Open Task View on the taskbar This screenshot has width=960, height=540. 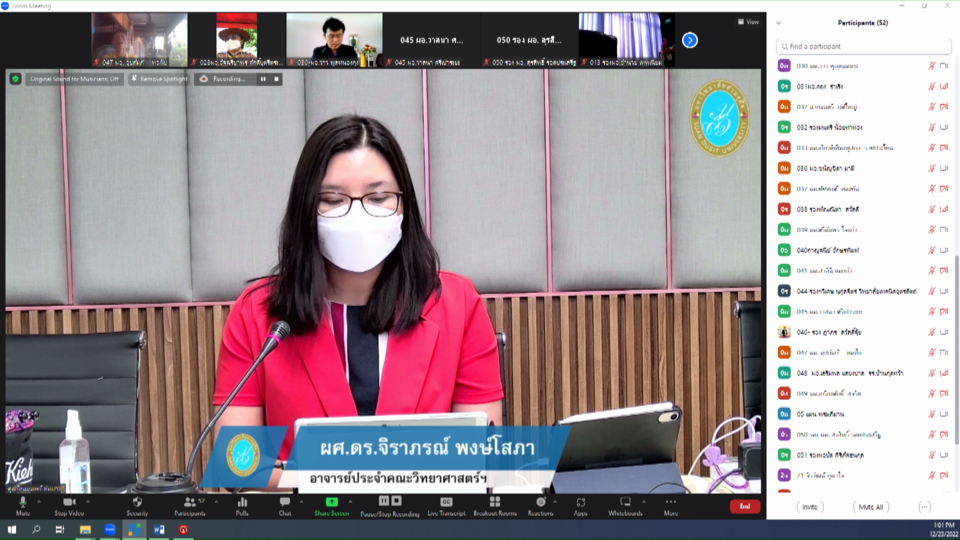coord(59,530)
